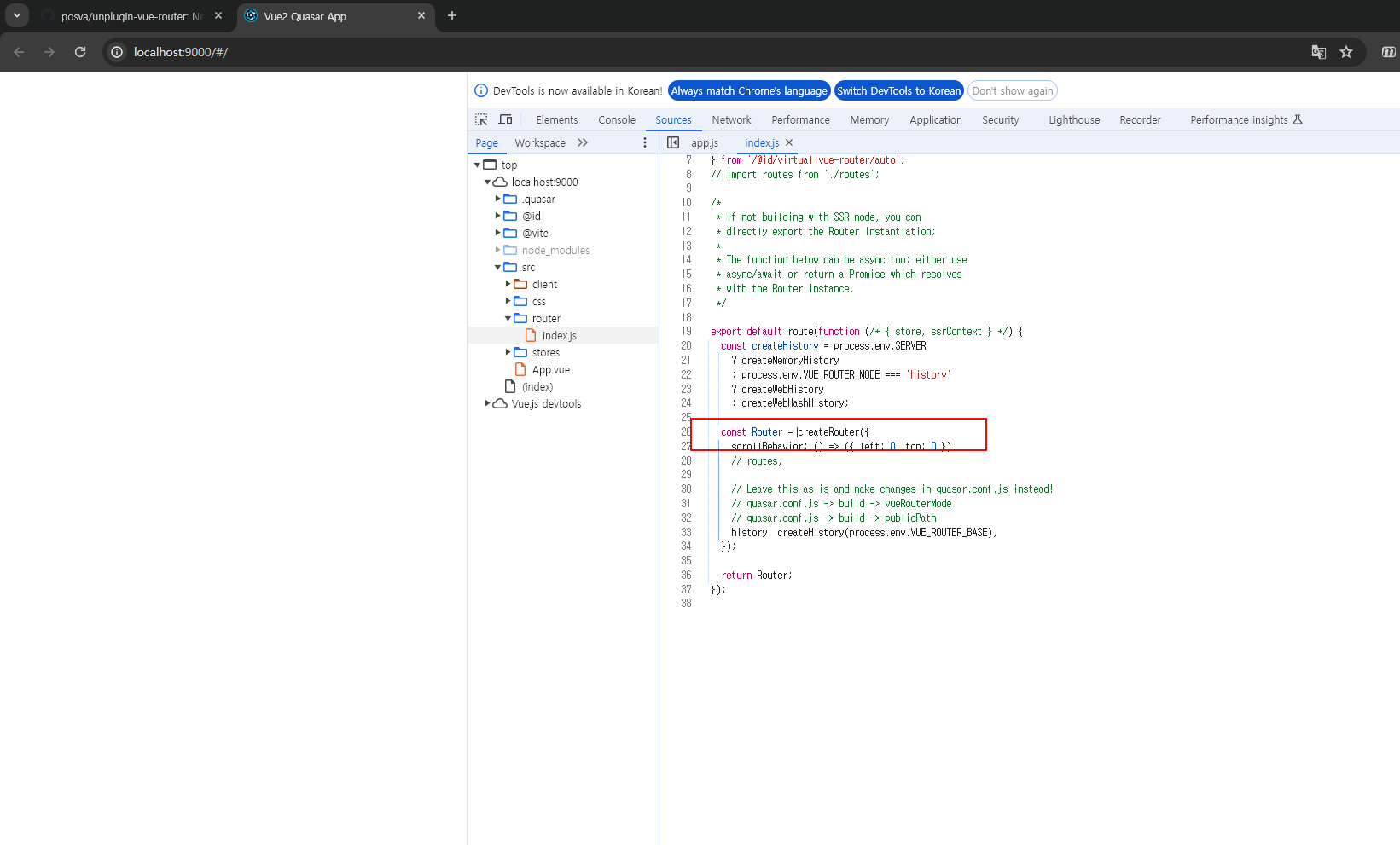Screen dimensions: 1400x845
Task: Click Don't show again button
Action: (x=1013, y=91)
